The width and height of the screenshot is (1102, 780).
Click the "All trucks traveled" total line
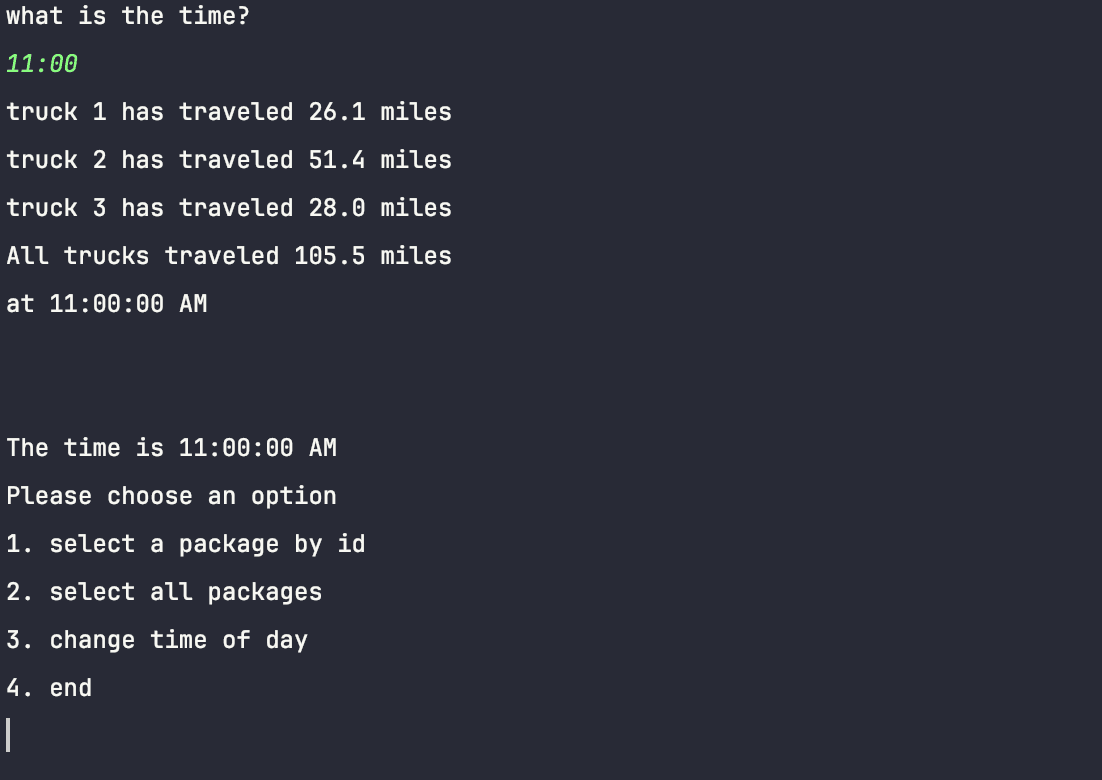point(228,256)
